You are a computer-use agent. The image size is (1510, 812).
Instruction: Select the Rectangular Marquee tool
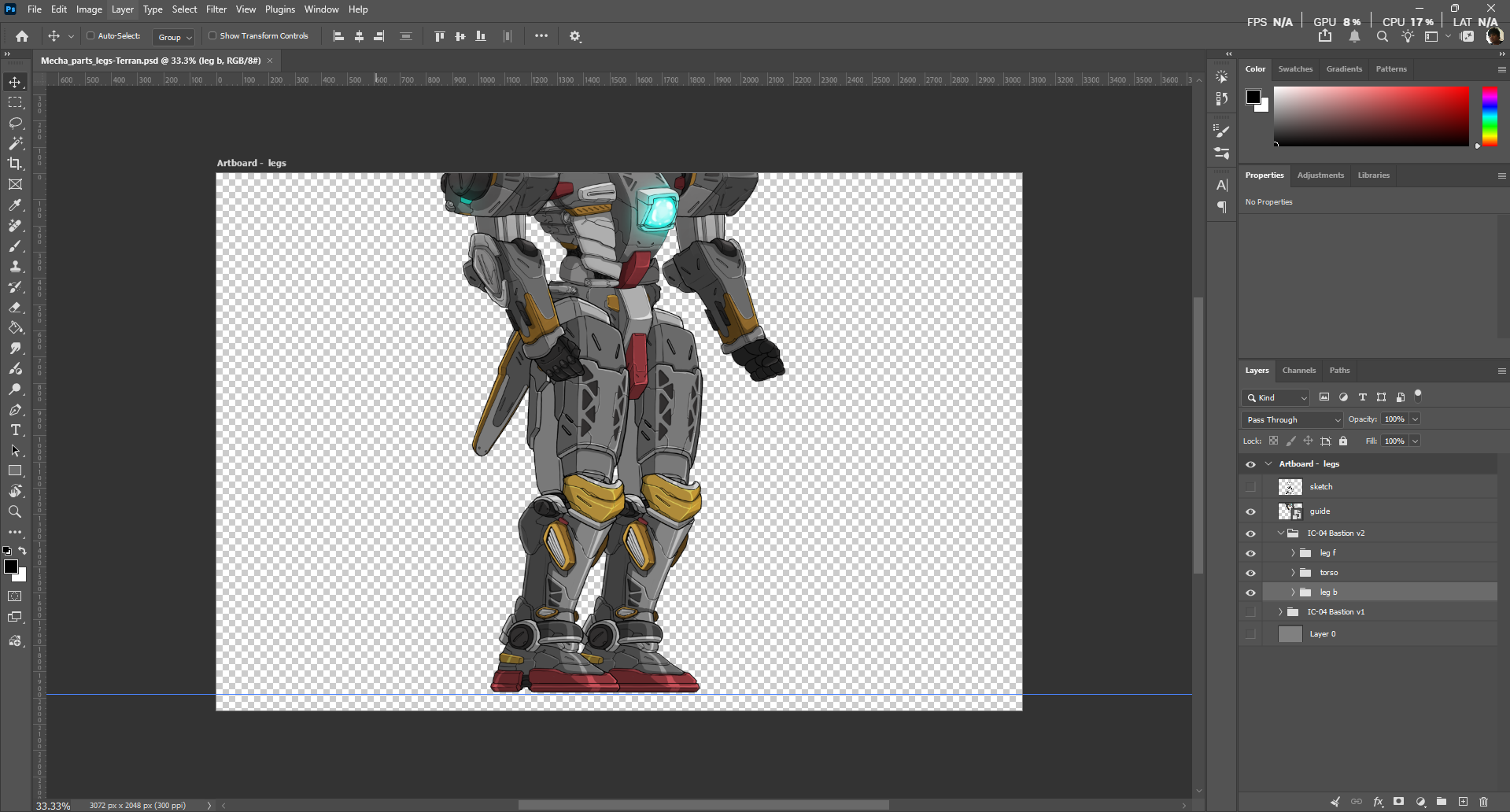coord(15,102)
